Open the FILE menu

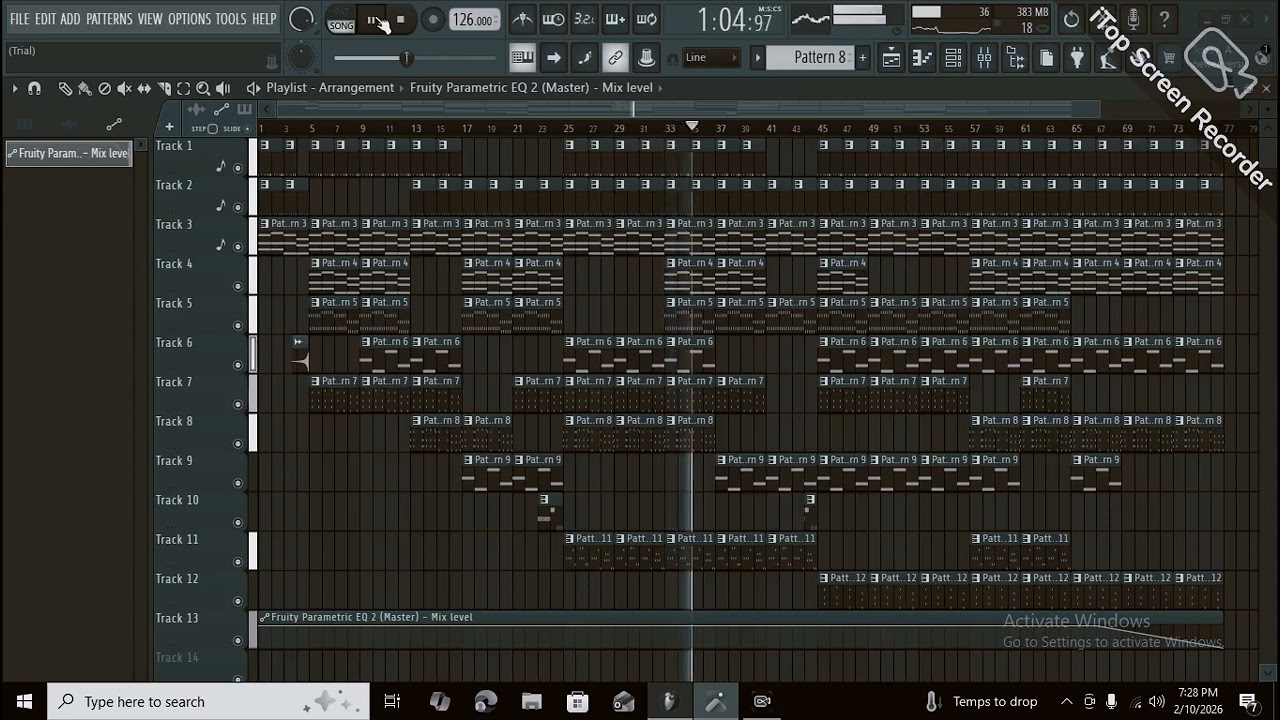coord(19,19)
